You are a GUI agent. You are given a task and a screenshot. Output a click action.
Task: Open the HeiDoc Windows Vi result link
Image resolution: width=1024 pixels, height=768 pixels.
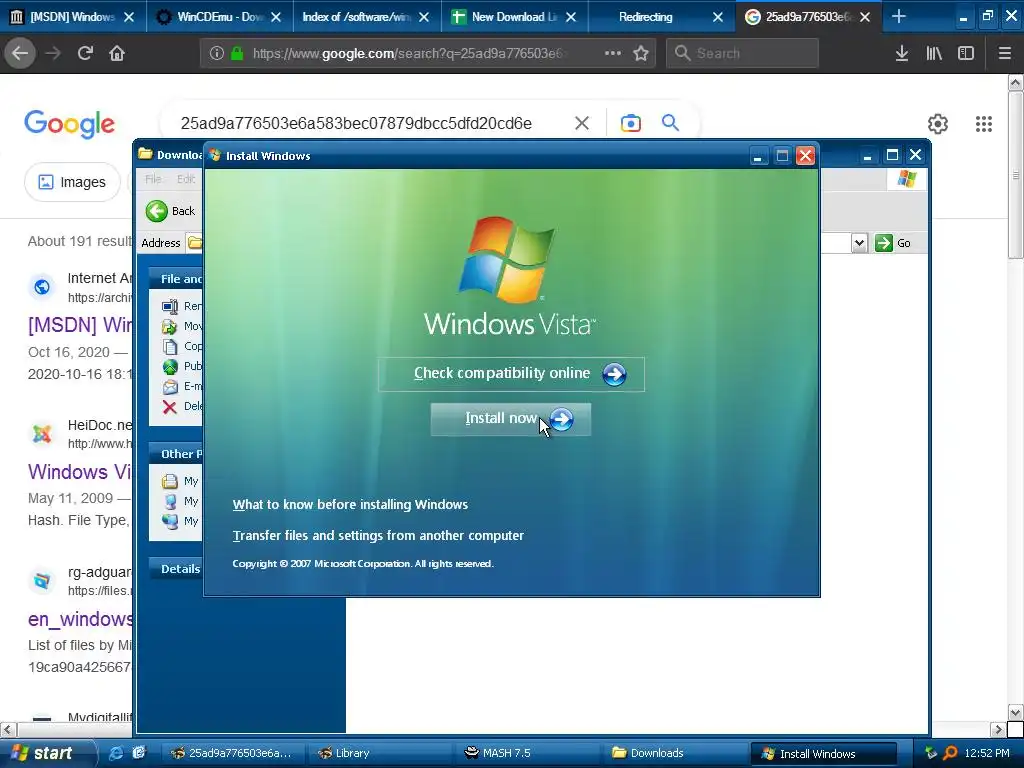(x=79, y=472)
